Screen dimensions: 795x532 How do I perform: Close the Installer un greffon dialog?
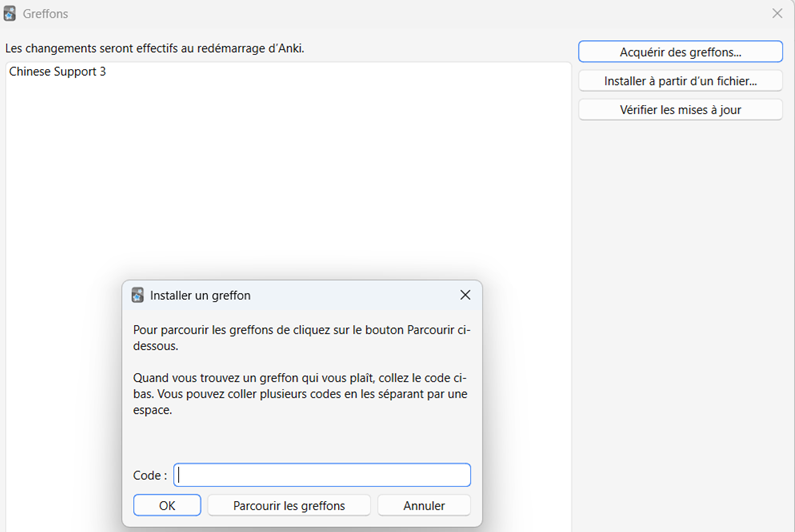click(x=465, y=295)
